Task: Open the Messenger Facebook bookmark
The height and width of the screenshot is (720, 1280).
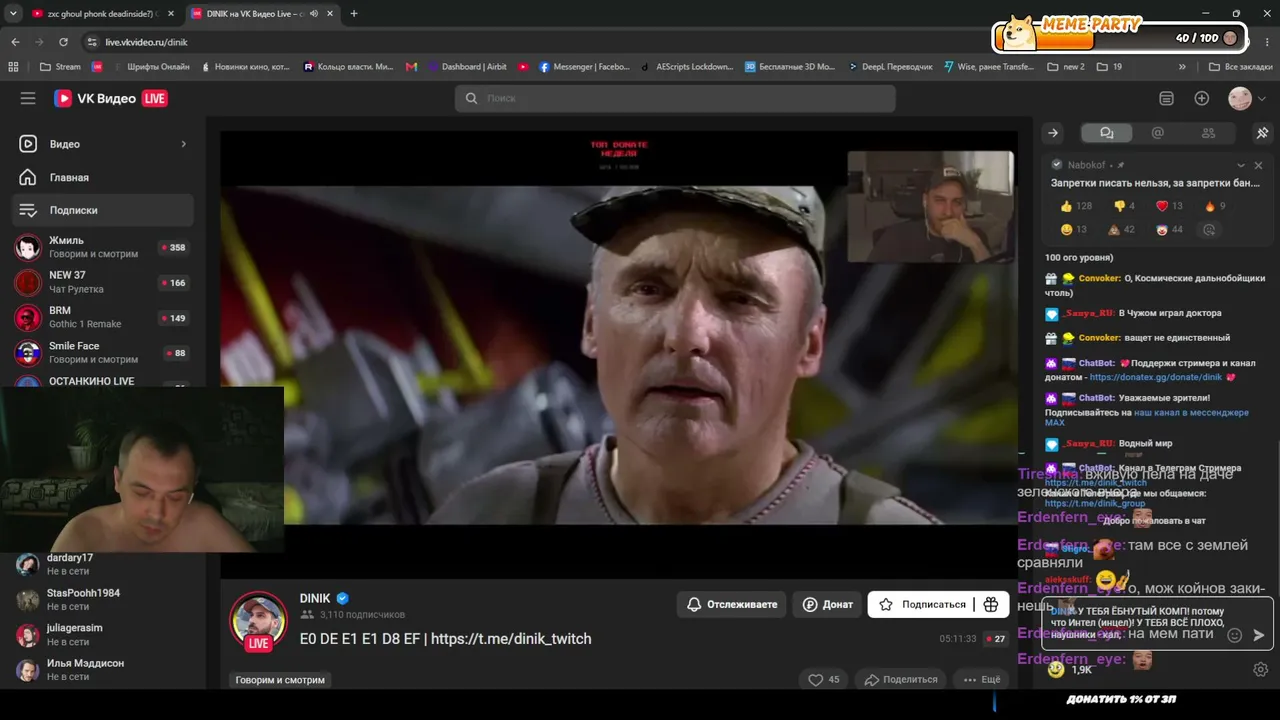Action: pyautogui.click(x=585, y=67)
